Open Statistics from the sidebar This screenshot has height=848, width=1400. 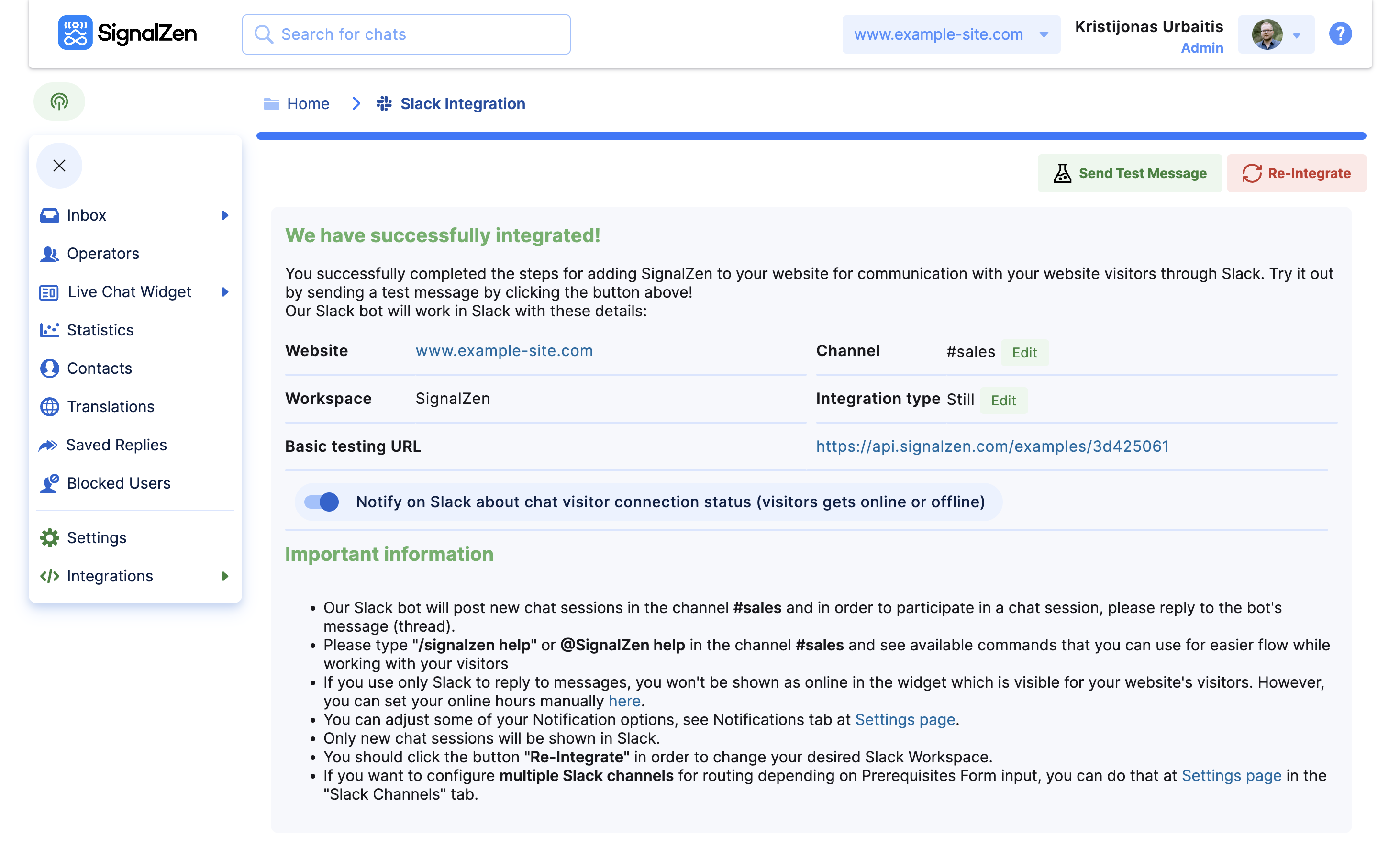pyautogui.click(x=100, y=330)
